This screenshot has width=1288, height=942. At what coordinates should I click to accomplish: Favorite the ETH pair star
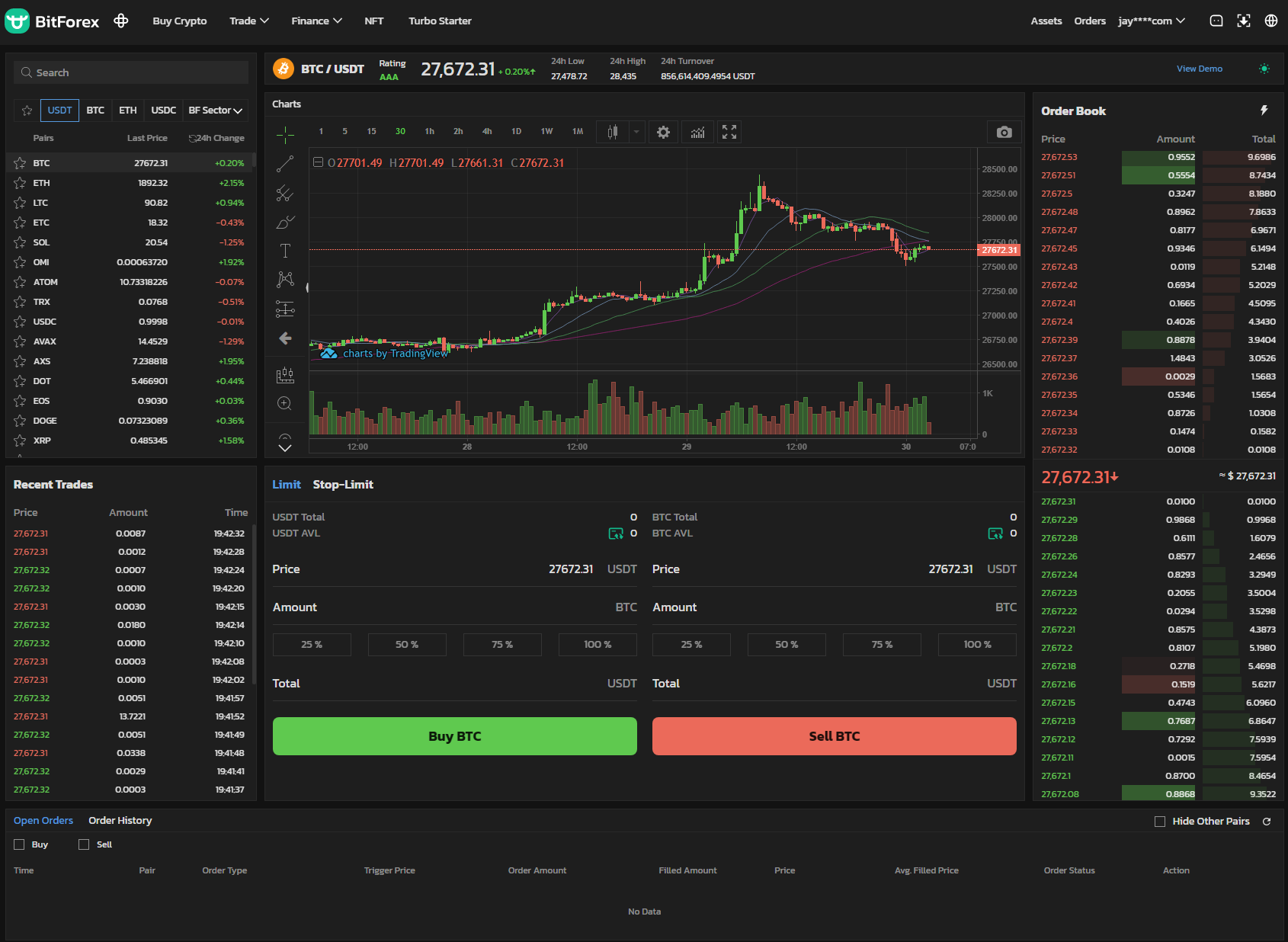(x=20, y=183)
